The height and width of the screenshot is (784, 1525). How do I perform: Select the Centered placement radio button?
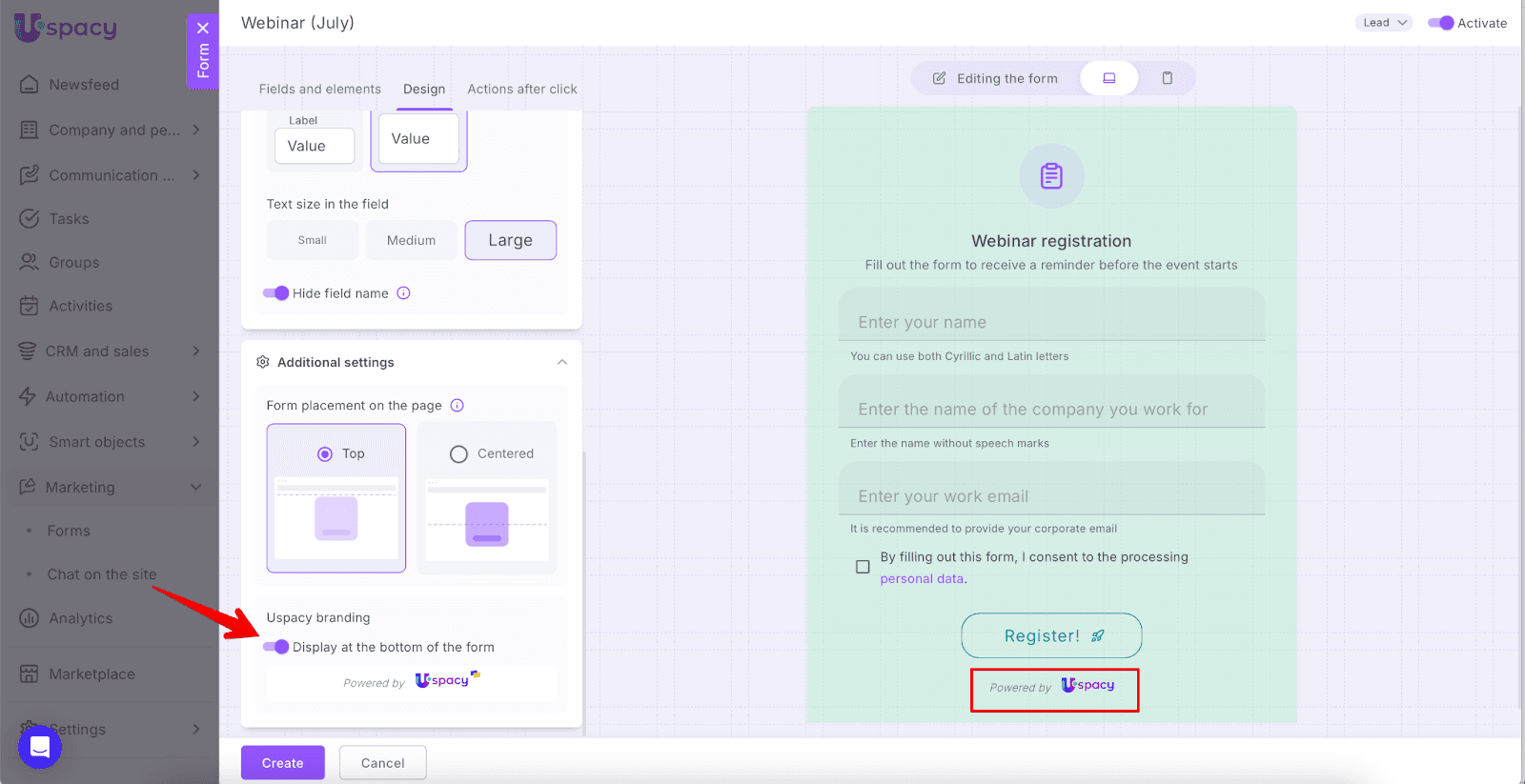458,454
